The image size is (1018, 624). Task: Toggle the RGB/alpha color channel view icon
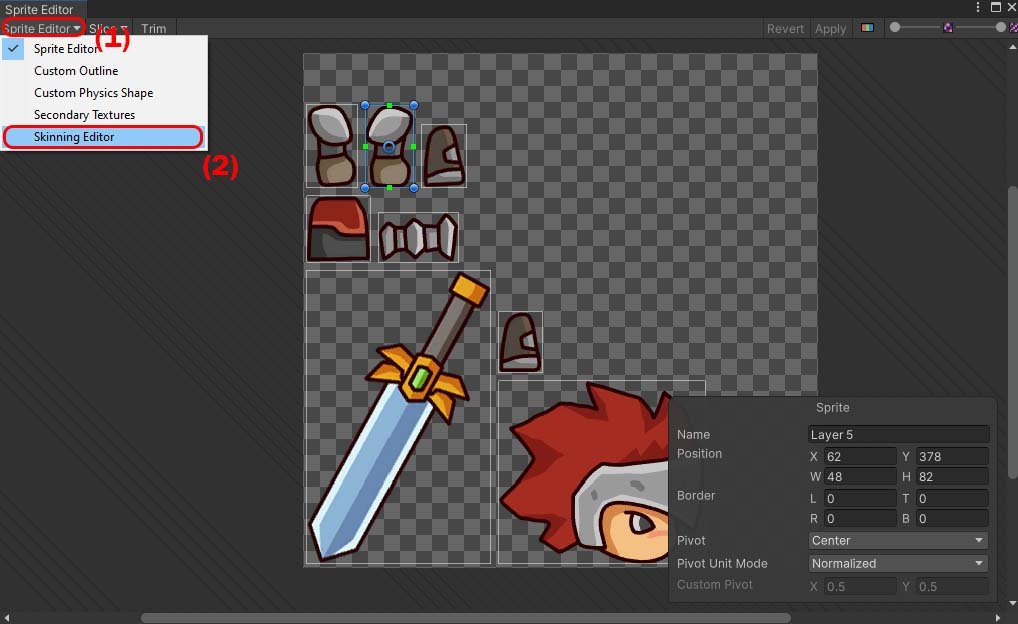[x=867, y=28]
